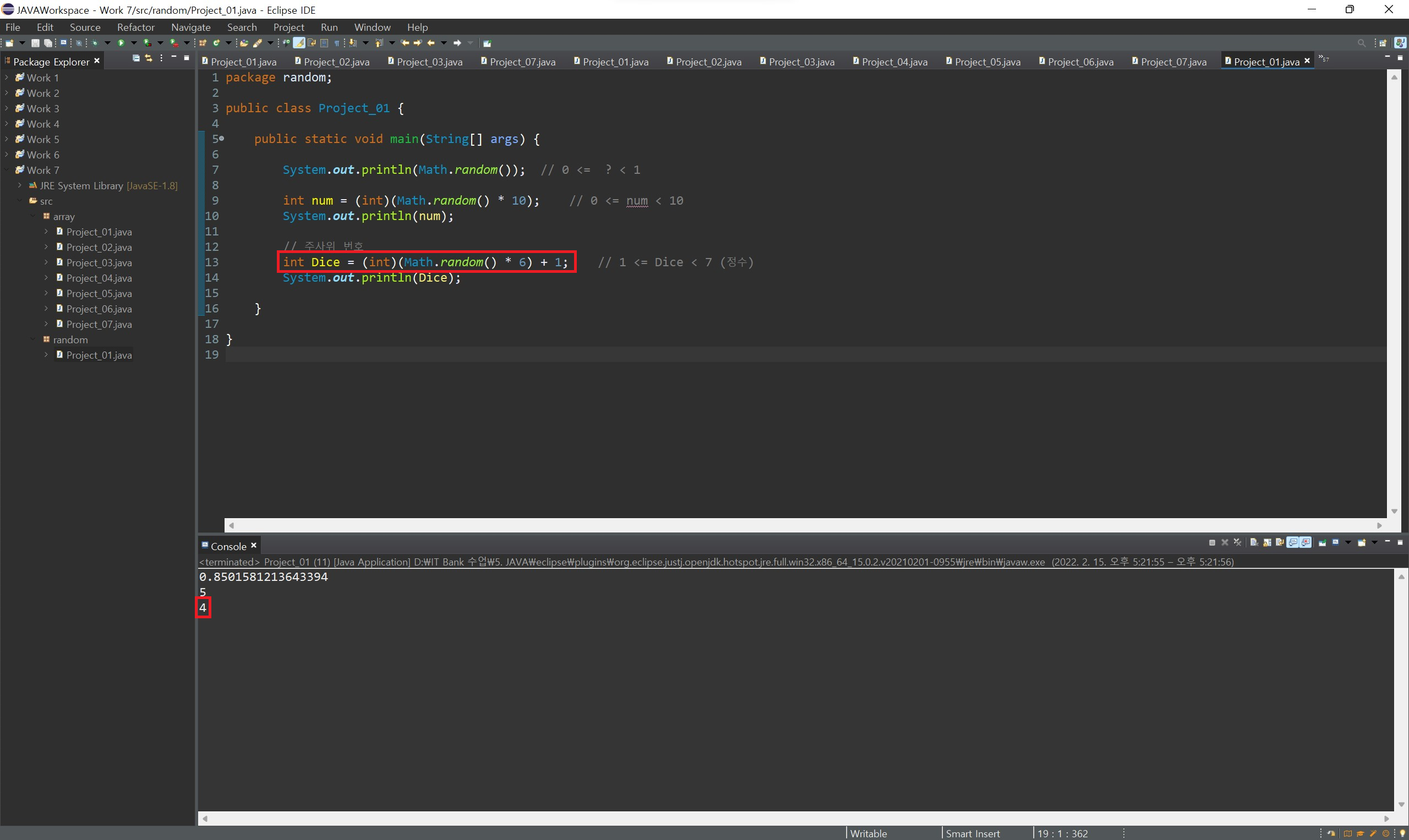This screenshot has height=840, width=1409.
Task: Open the Run button dropdown arrow
Action: pyautogui.click(x=134, y=43)
